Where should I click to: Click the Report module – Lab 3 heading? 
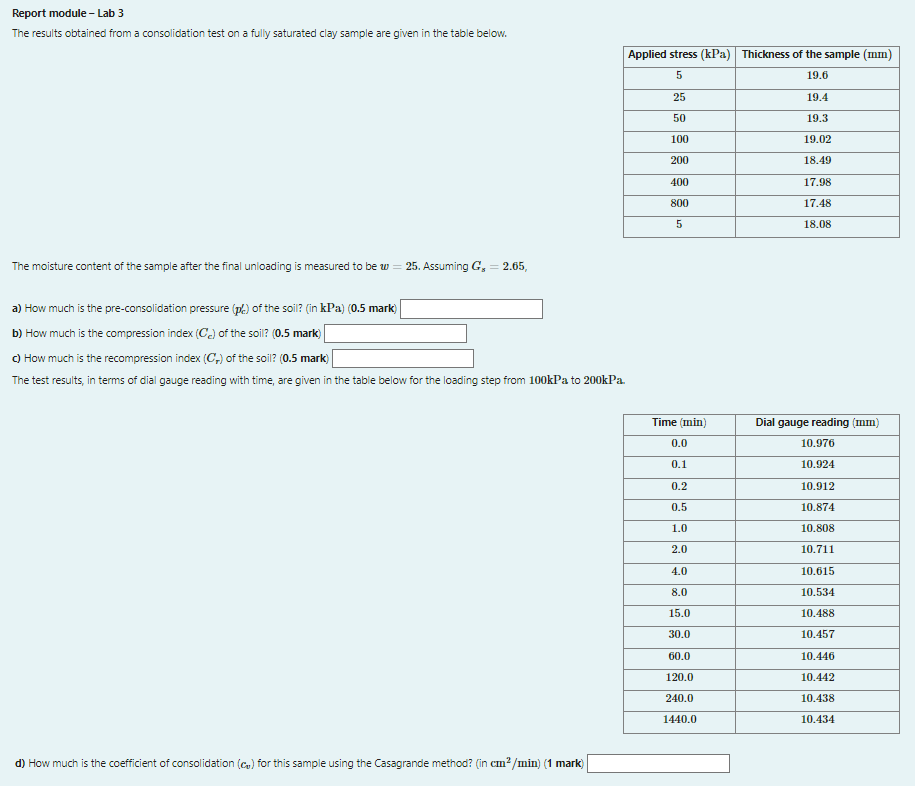click(56, 13)
